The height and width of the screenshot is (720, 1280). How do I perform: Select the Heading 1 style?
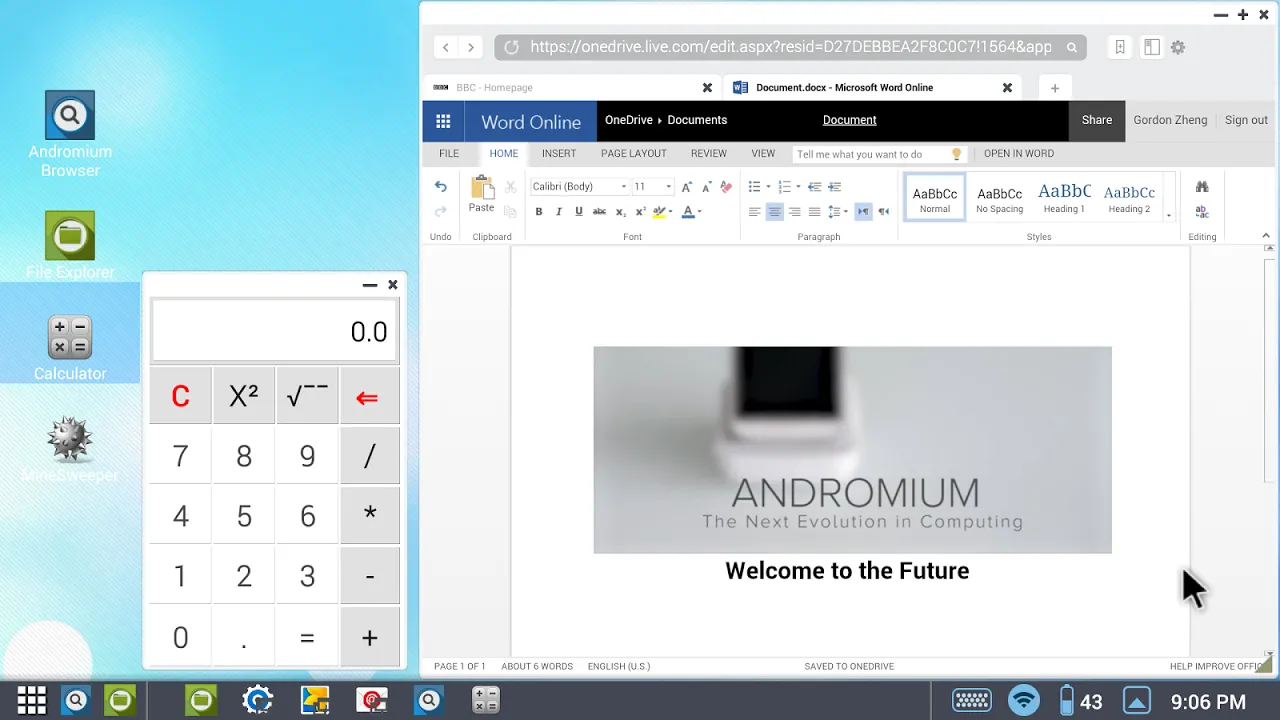click(1064, 198)
